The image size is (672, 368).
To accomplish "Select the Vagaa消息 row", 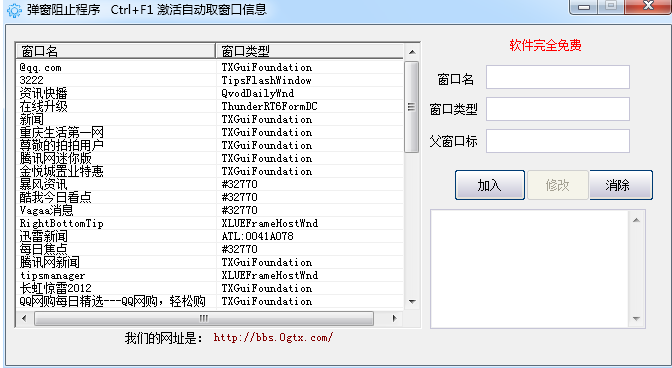I will (x=210, y=210).
